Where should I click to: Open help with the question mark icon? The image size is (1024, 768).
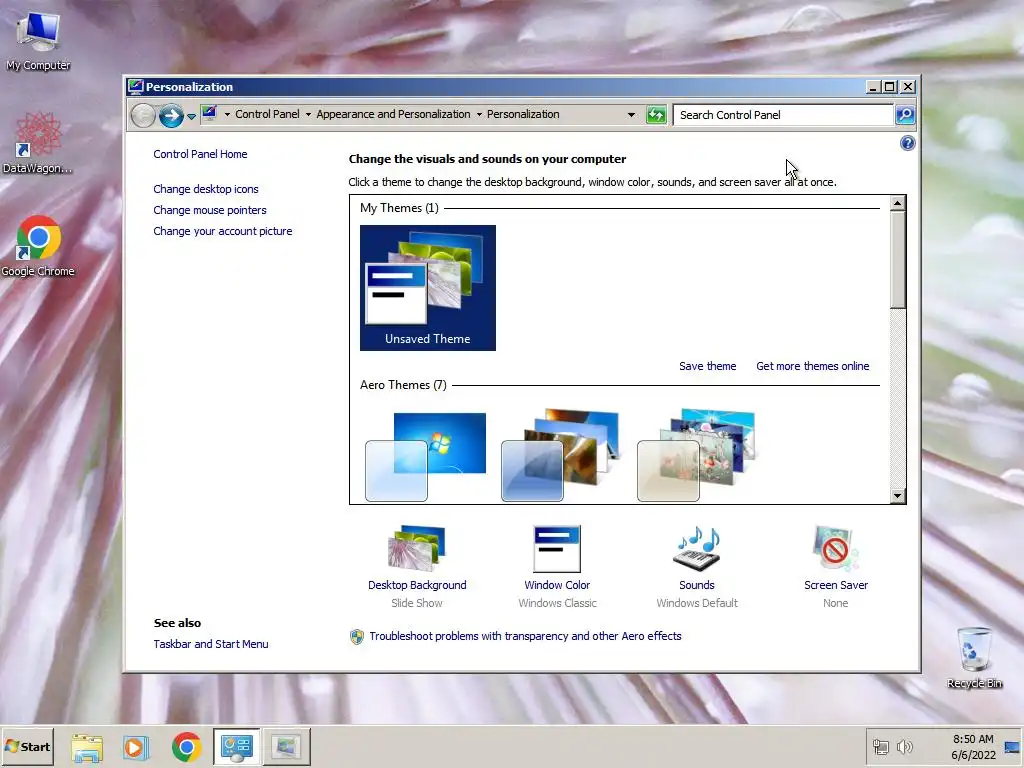click(x=907, y=143)
